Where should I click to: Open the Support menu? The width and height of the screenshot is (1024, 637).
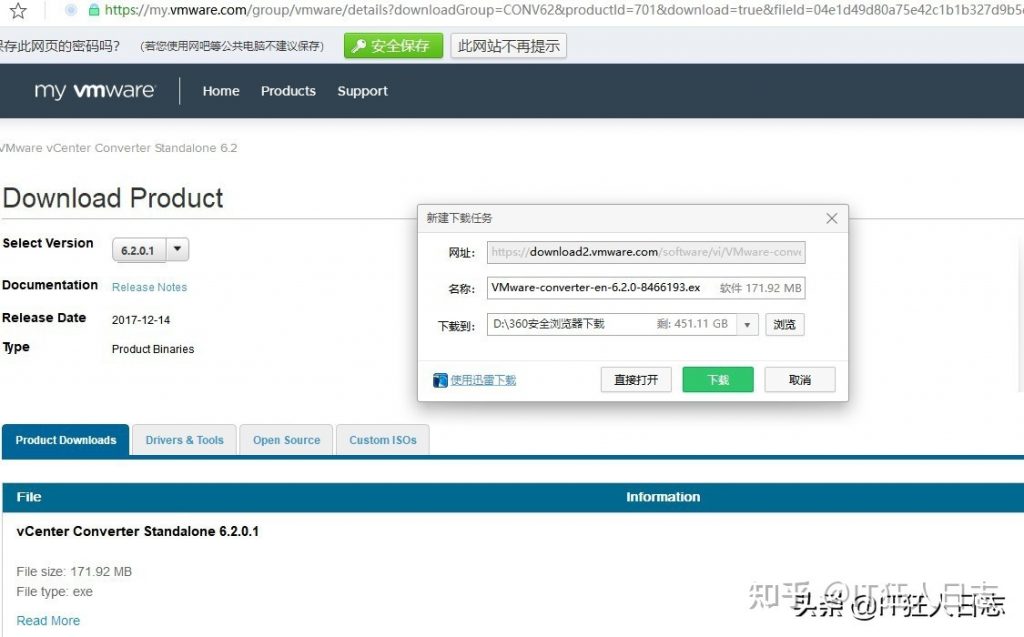[x=362, y=91]
